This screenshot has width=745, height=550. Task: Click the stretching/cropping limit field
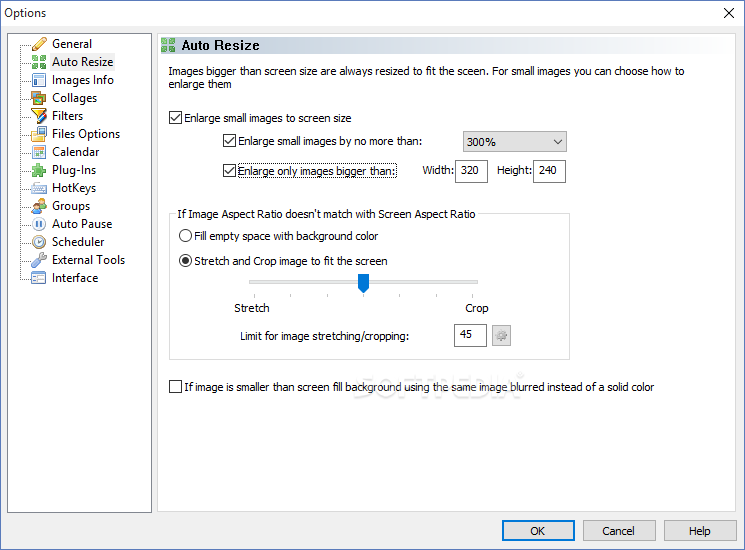tap(470, 335)
